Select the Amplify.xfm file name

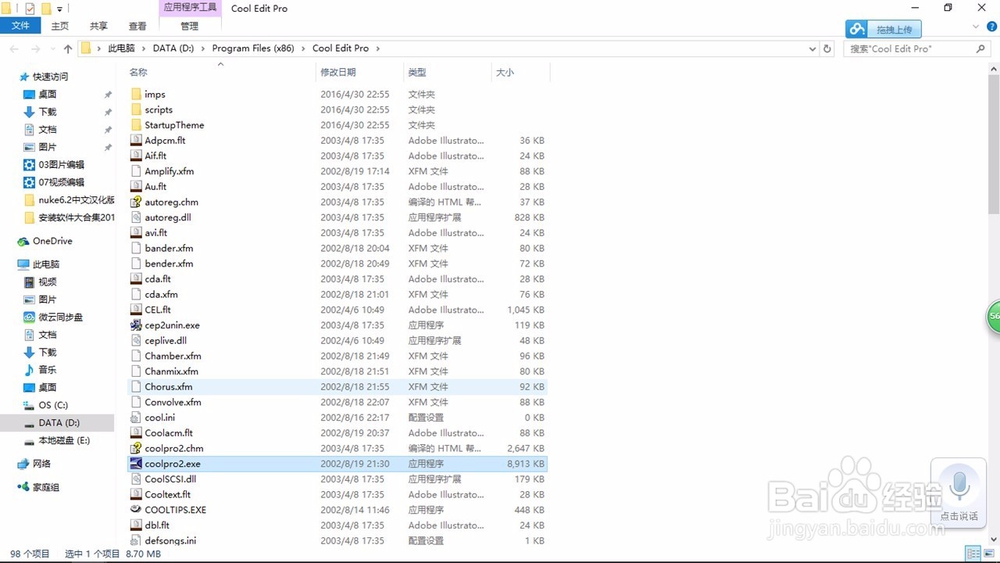point(169,172)
